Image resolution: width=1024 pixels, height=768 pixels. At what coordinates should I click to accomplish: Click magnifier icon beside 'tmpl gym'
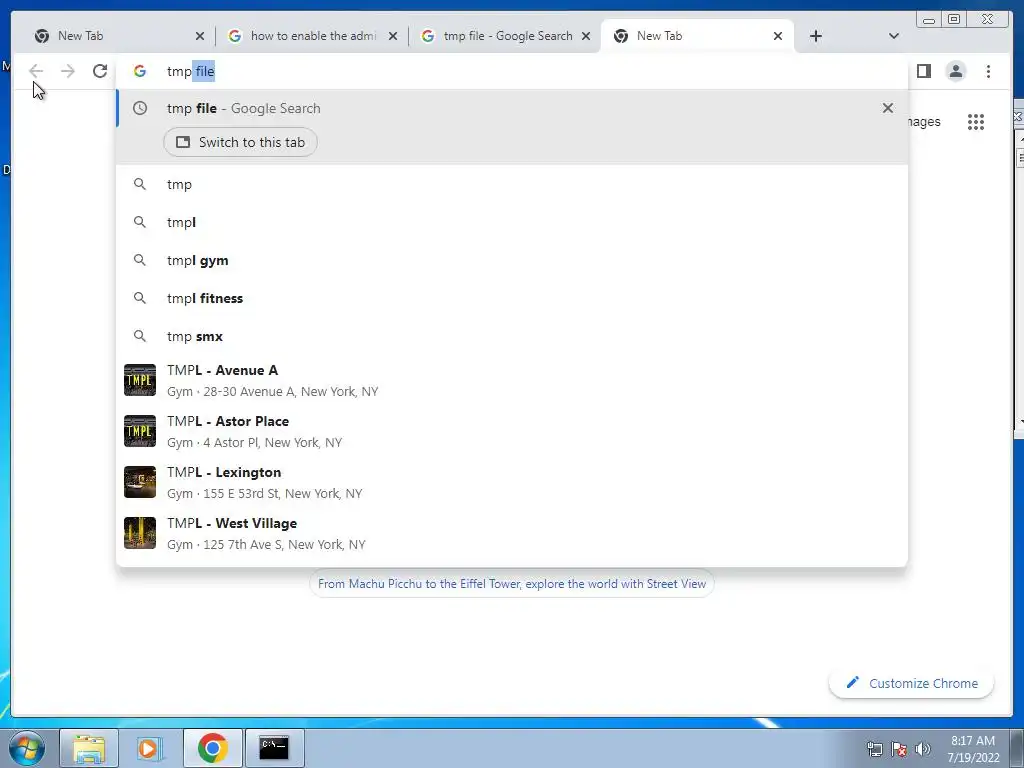point(140,260)
